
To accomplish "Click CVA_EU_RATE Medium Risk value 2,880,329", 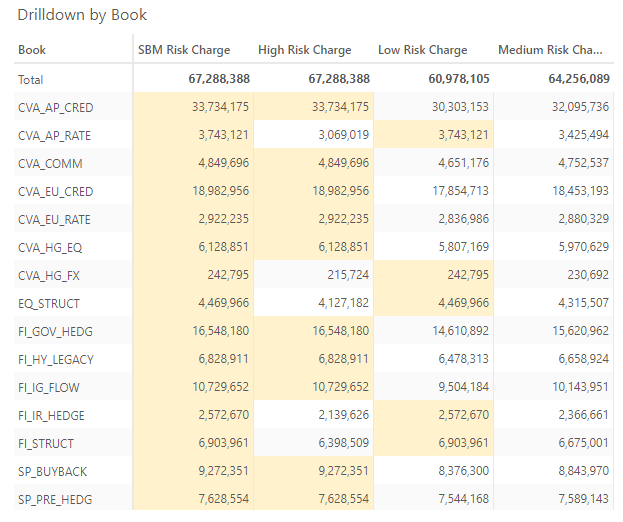I will [583, 219].
